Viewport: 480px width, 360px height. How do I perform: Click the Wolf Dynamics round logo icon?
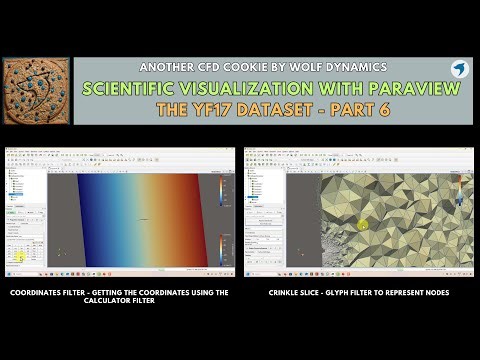click(x=460, y=69)
